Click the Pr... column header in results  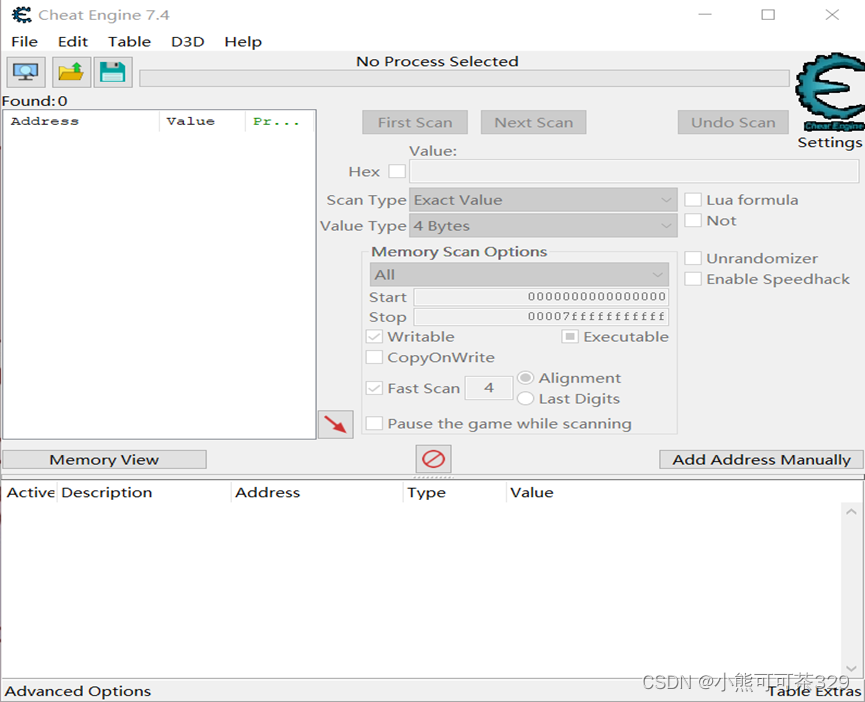[x=280, y=121]
